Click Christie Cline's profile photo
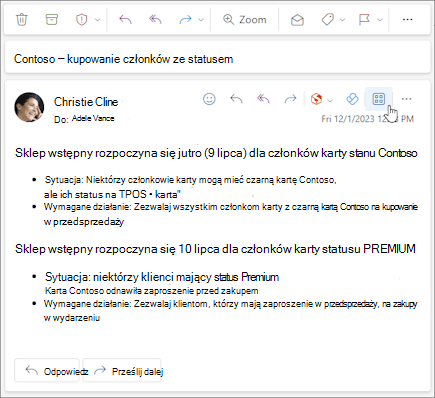 (x=29, y=107)
